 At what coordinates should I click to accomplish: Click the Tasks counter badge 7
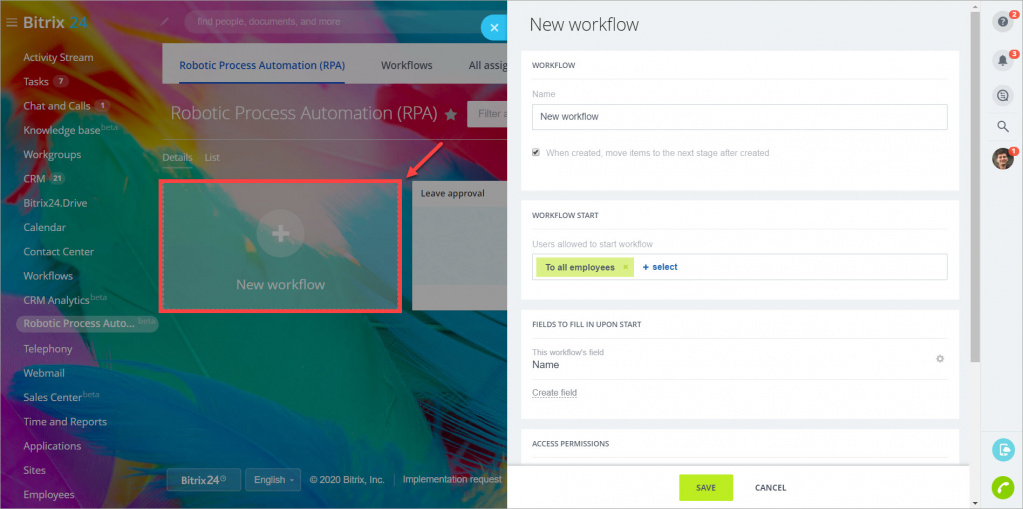(61, 82)
